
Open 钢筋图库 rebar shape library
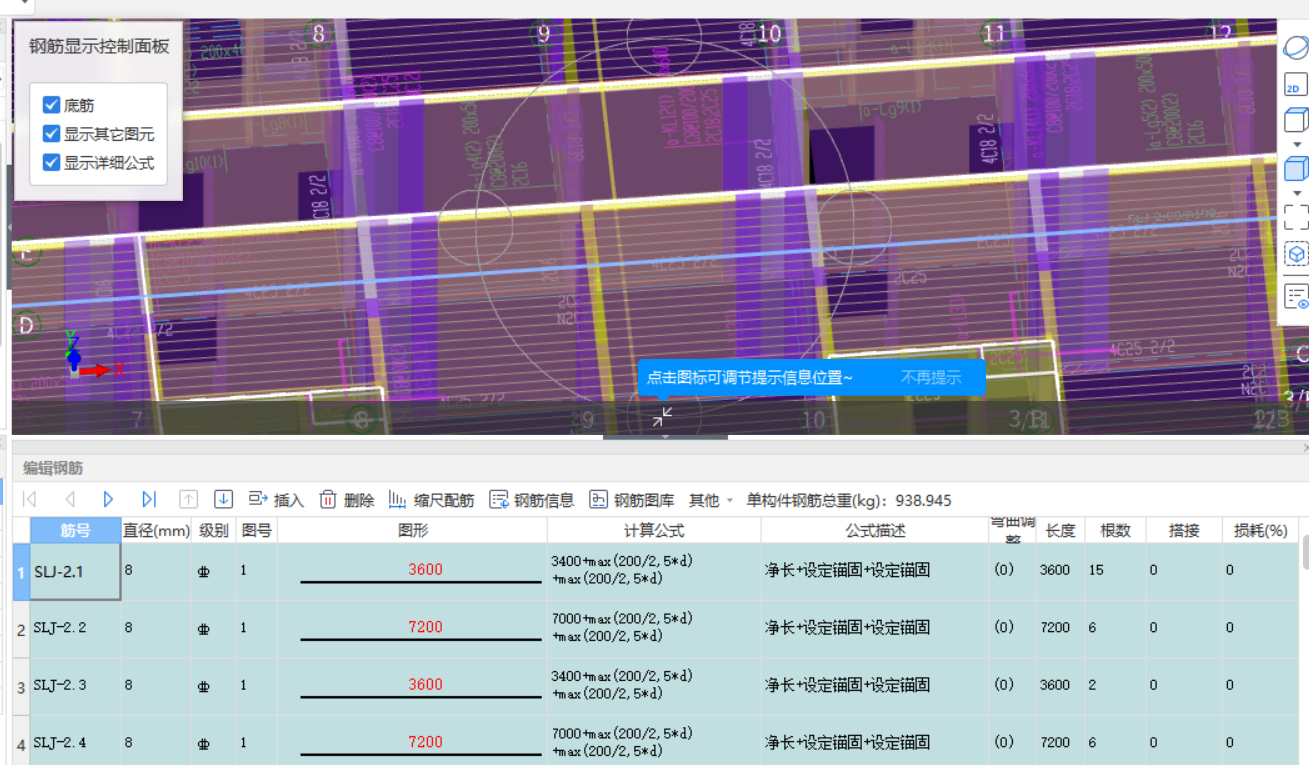coord(632,500)
